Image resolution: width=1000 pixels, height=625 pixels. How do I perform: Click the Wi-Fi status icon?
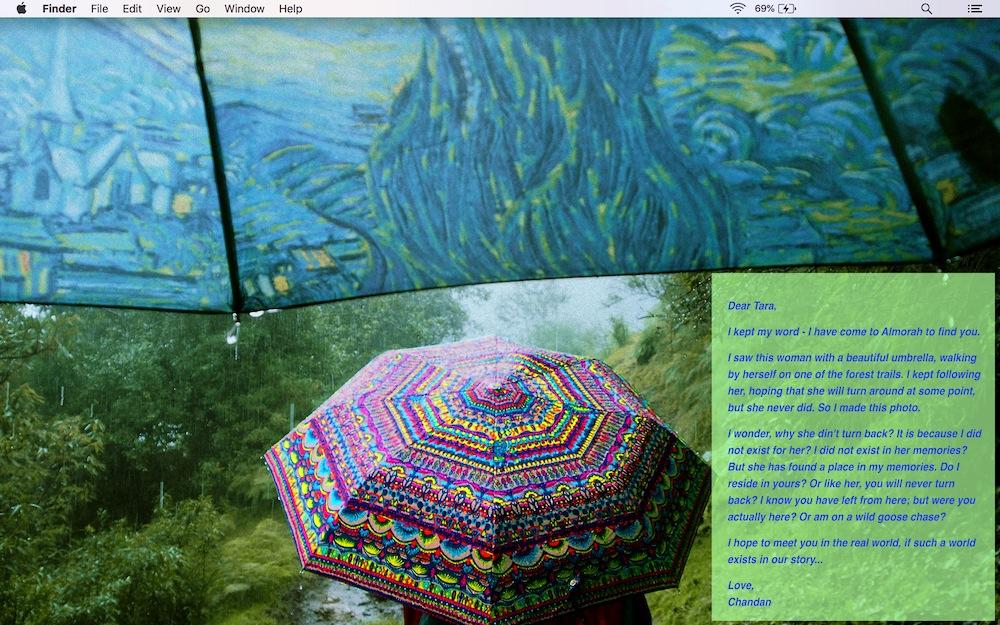(737, 8)
